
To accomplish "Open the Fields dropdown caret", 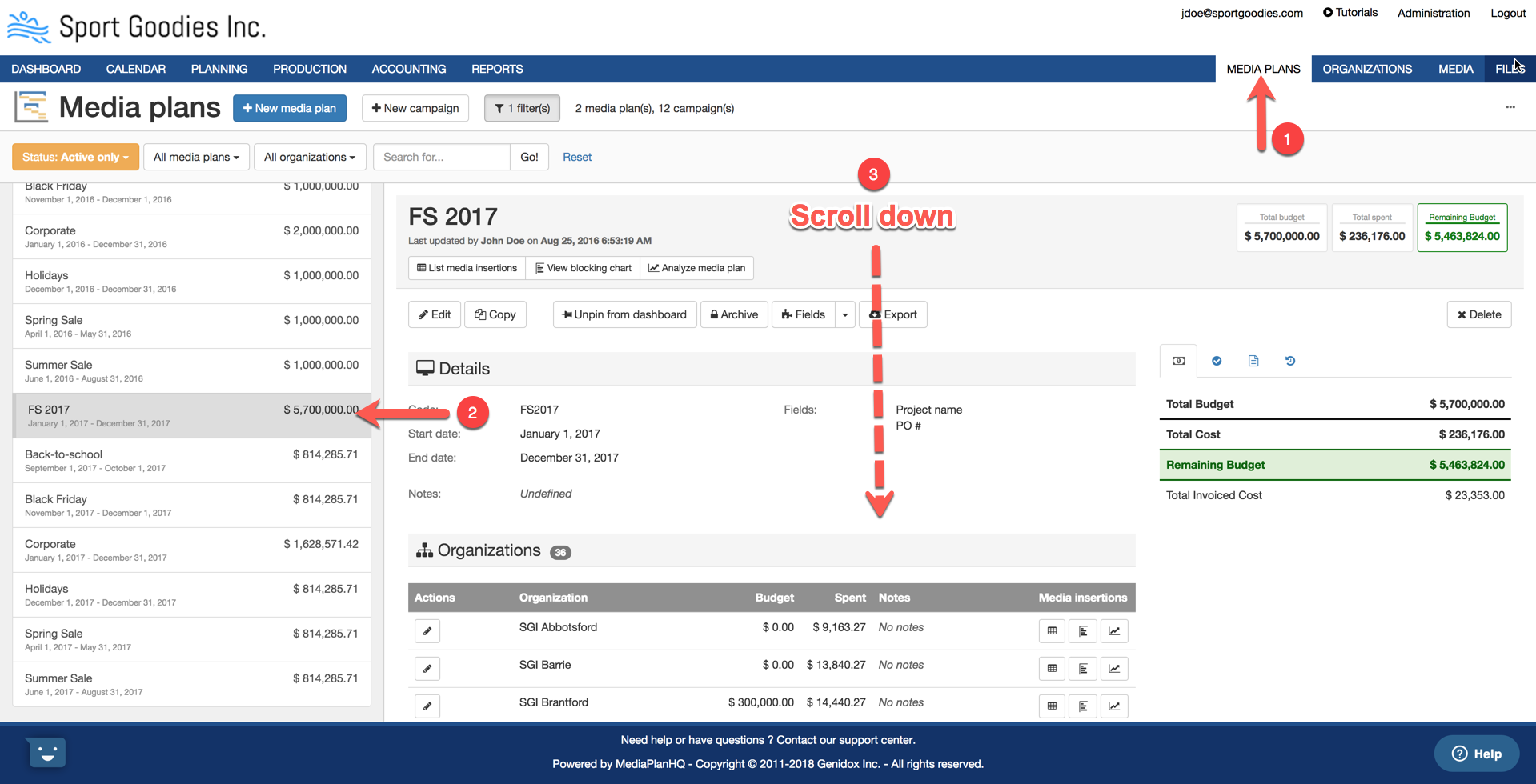I will click(x=845, y=314).
